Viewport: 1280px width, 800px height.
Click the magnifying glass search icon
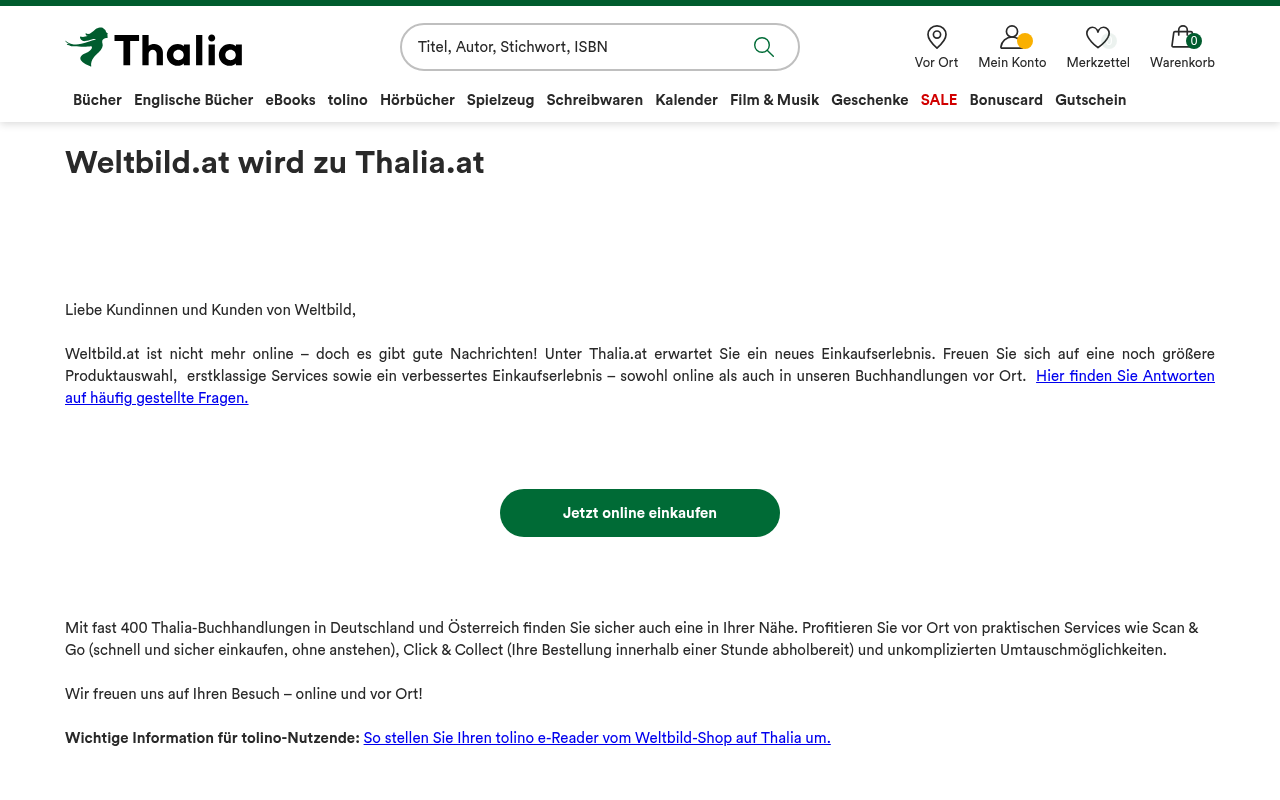(x=764, y=47)
